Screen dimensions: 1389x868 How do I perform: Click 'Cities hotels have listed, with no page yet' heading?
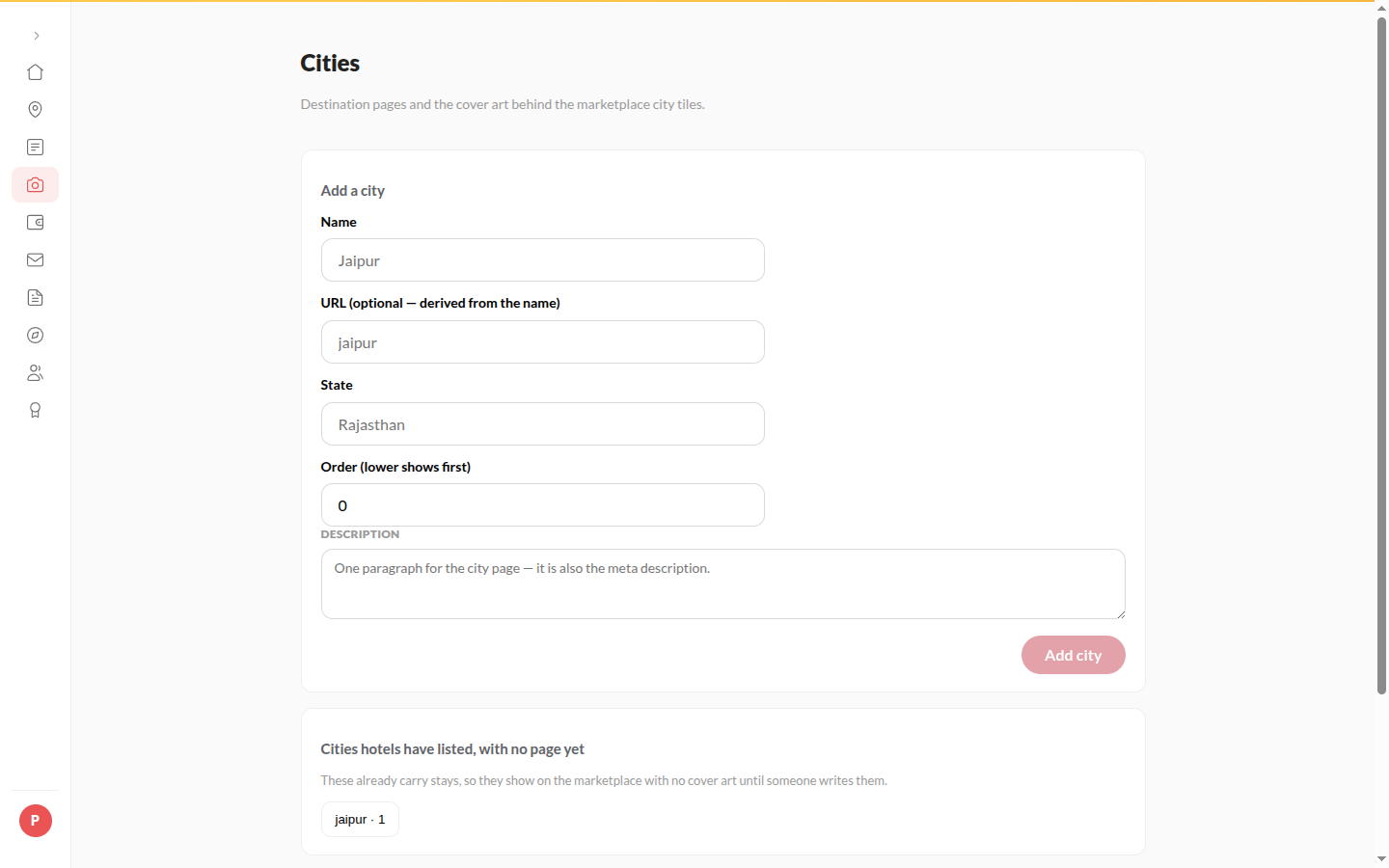[x=452, y=749]
